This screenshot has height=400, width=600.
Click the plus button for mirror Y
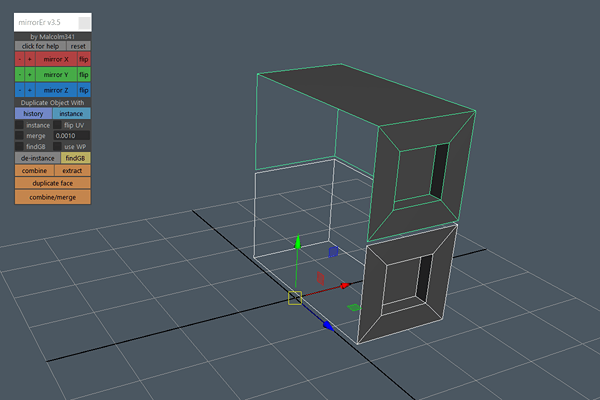click(x=30, y=75)
